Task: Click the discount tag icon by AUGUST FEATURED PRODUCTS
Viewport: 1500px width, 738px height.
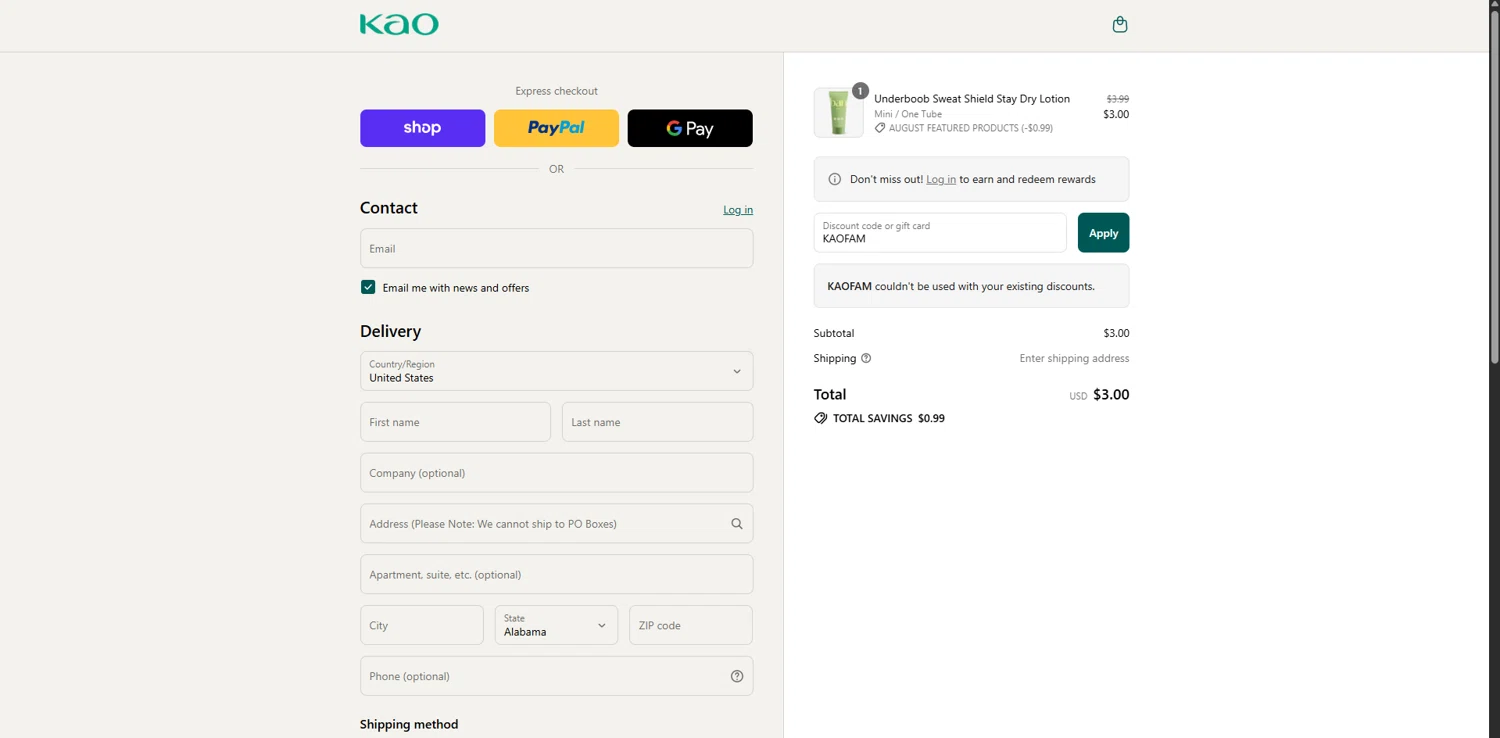Action: (880, 128)
